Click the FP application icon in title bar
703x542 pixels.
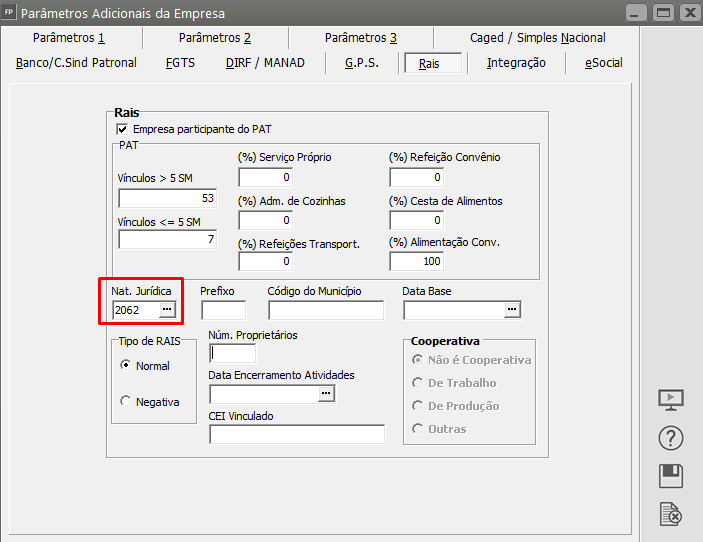pos(9,13)
